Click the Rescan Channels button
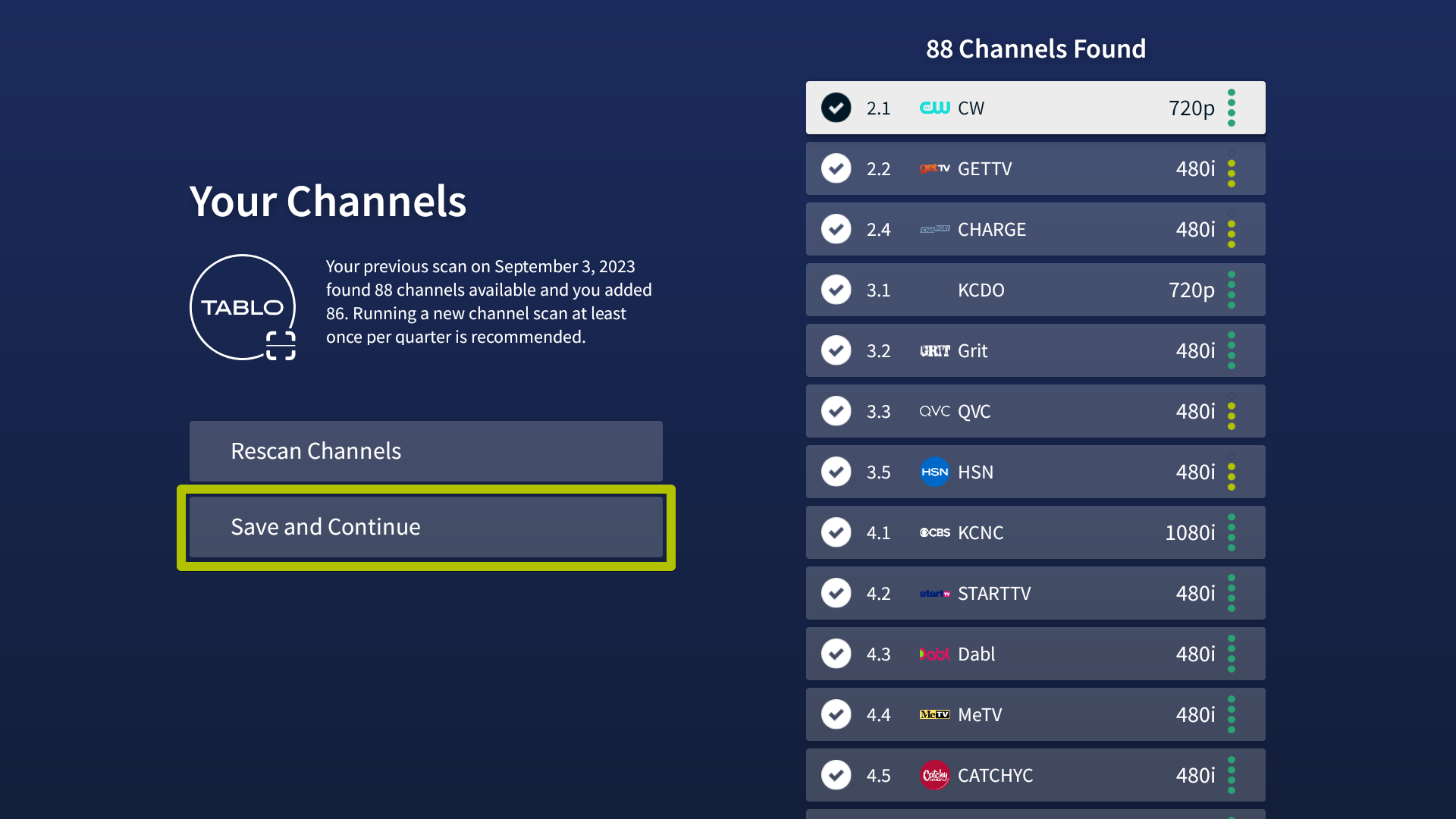The height and width of the screenshot is (819, 1456). 425,450
